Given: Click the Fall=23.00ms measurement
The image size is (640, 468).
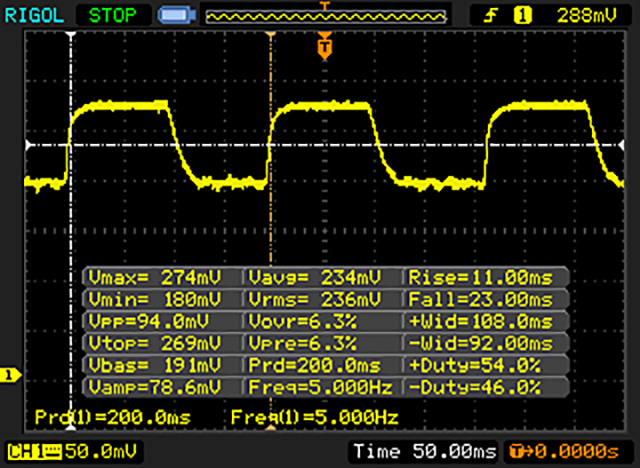Looking at the screenshot, I should coord(481,300).
